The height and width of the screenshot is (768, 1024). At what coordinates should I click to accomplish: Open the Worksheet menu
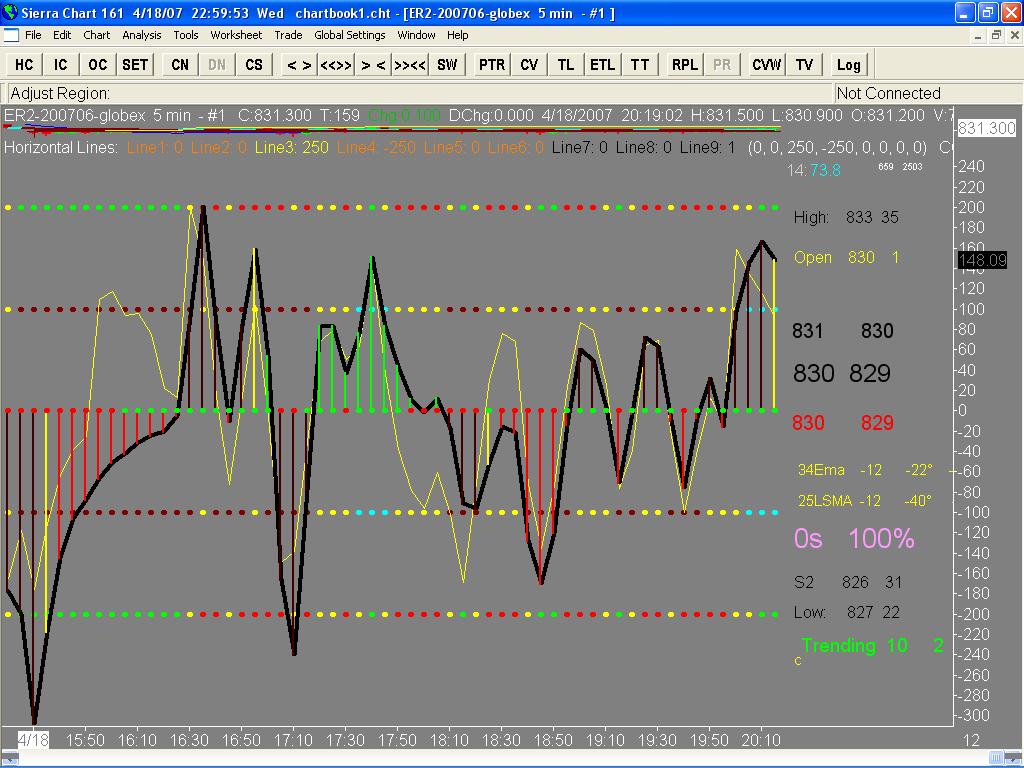(x=236, y=35)
